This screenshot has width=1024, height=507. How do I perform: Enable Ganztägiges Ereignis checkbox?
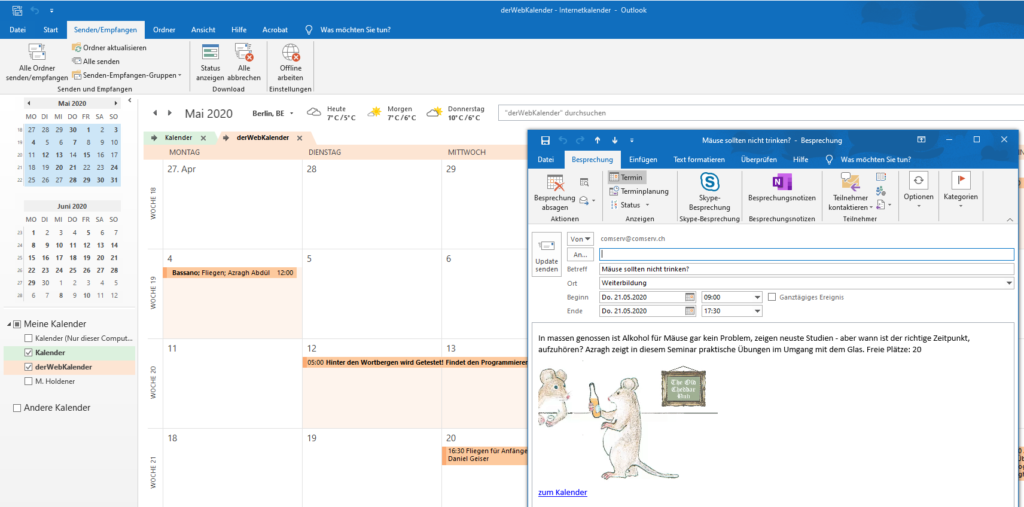tap(772, 297)
